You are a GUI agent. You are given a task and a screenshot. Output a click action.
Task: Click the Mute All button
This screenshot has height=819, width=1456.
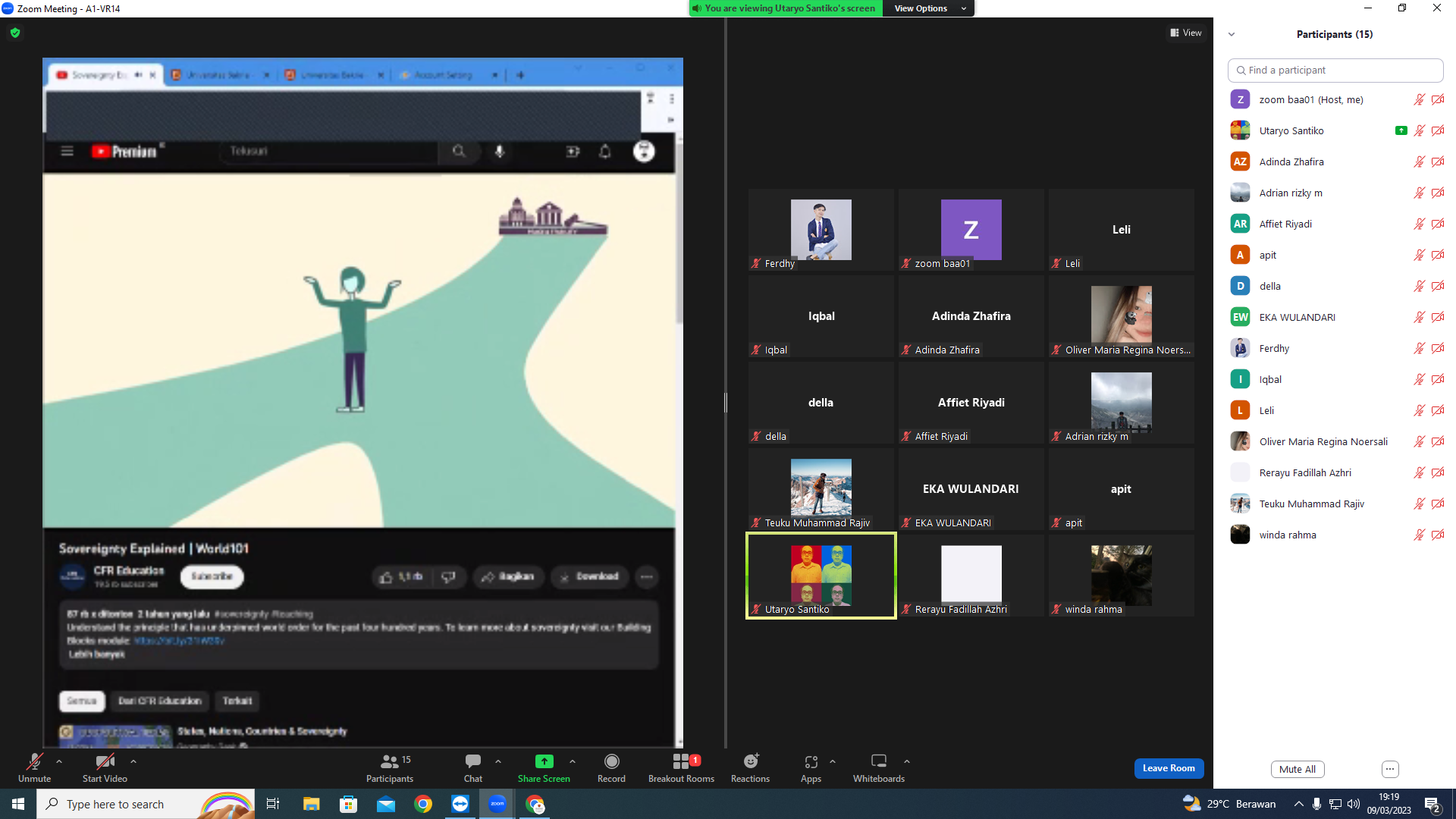(1298, 769)
